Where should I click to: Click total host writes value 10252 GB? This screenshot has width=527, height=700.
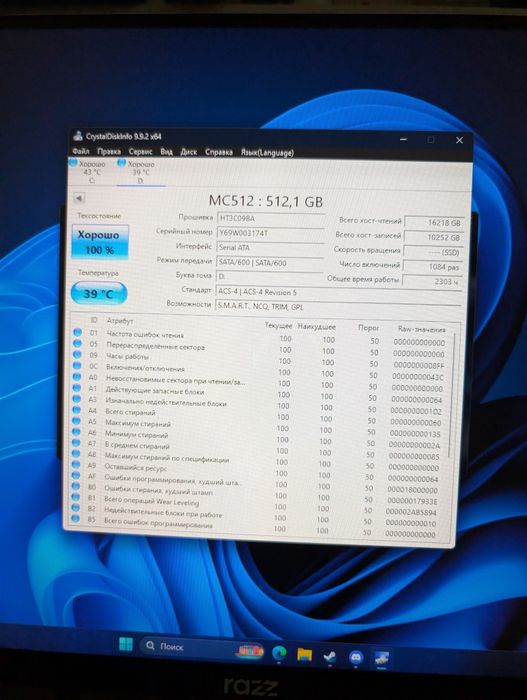(433, 237)
